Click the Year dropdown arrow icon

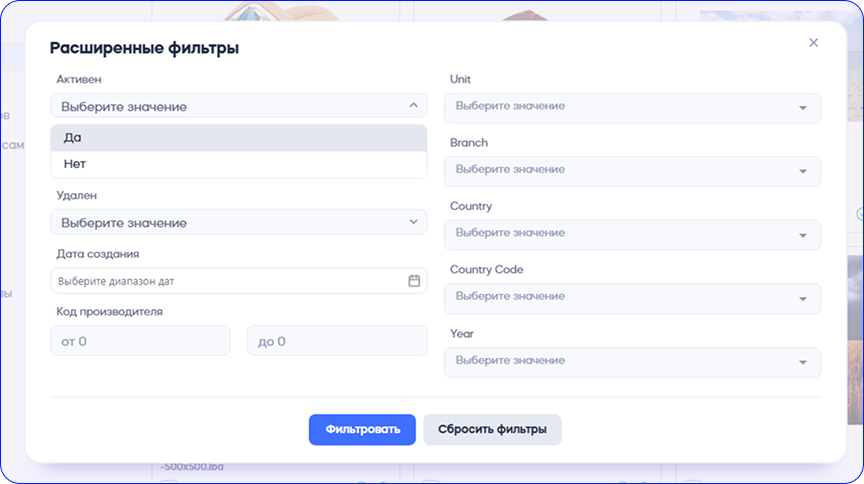click(803, 362)
